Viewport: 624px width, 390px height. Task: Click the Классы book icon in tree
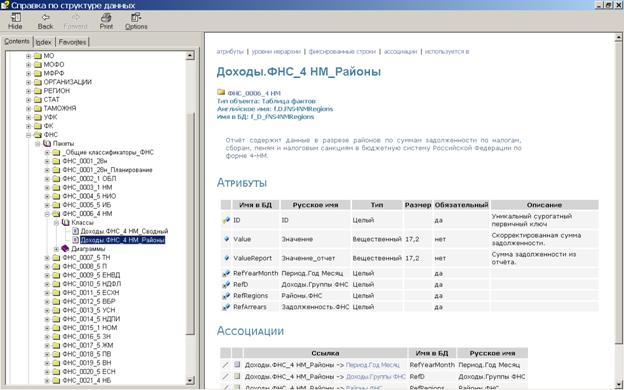(65, 222)
